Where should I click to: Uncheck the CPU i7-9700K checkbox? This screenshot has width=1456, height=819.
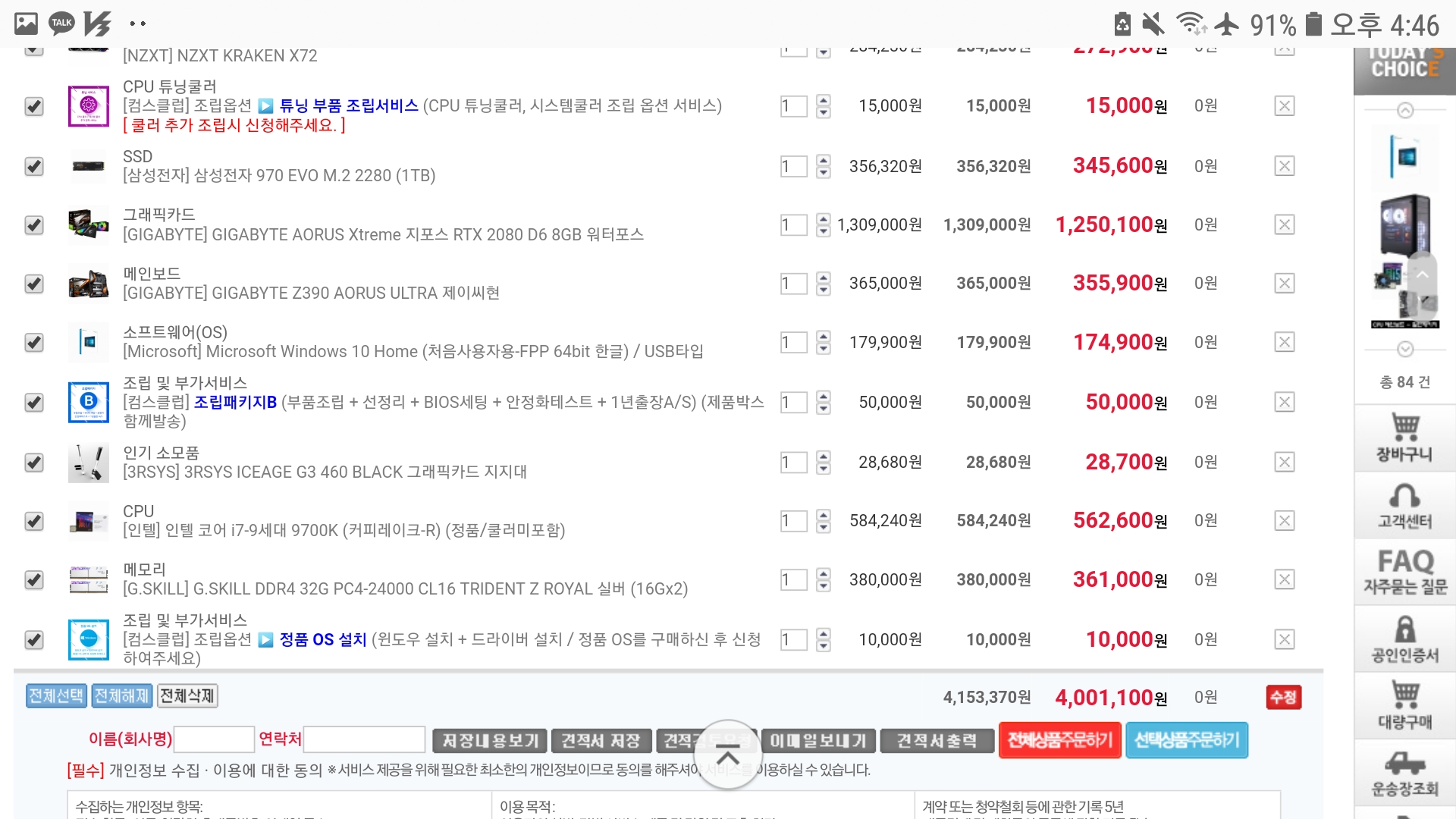coord(34,521)
